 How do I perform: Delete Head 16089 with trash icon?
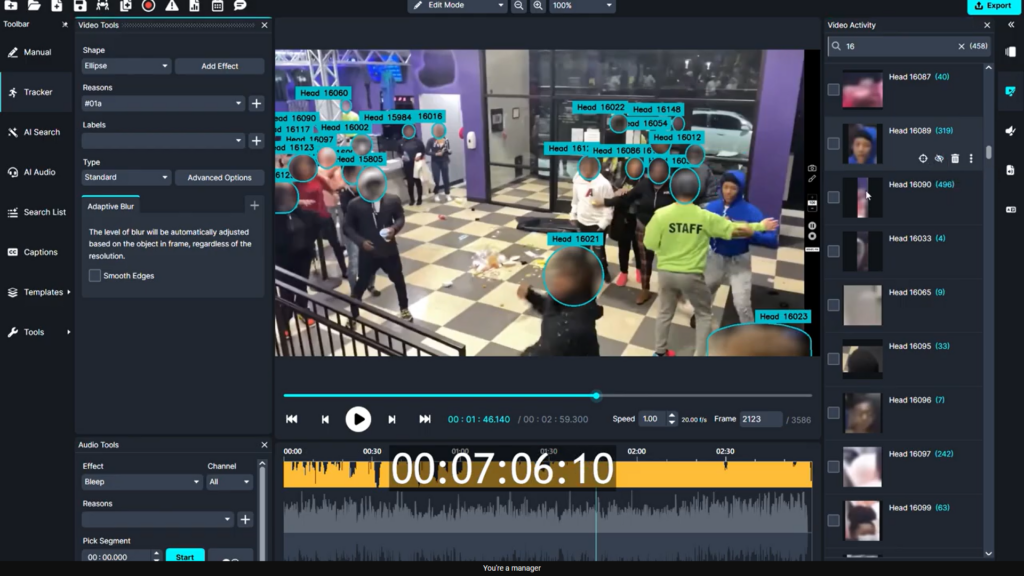pos(955,158)
